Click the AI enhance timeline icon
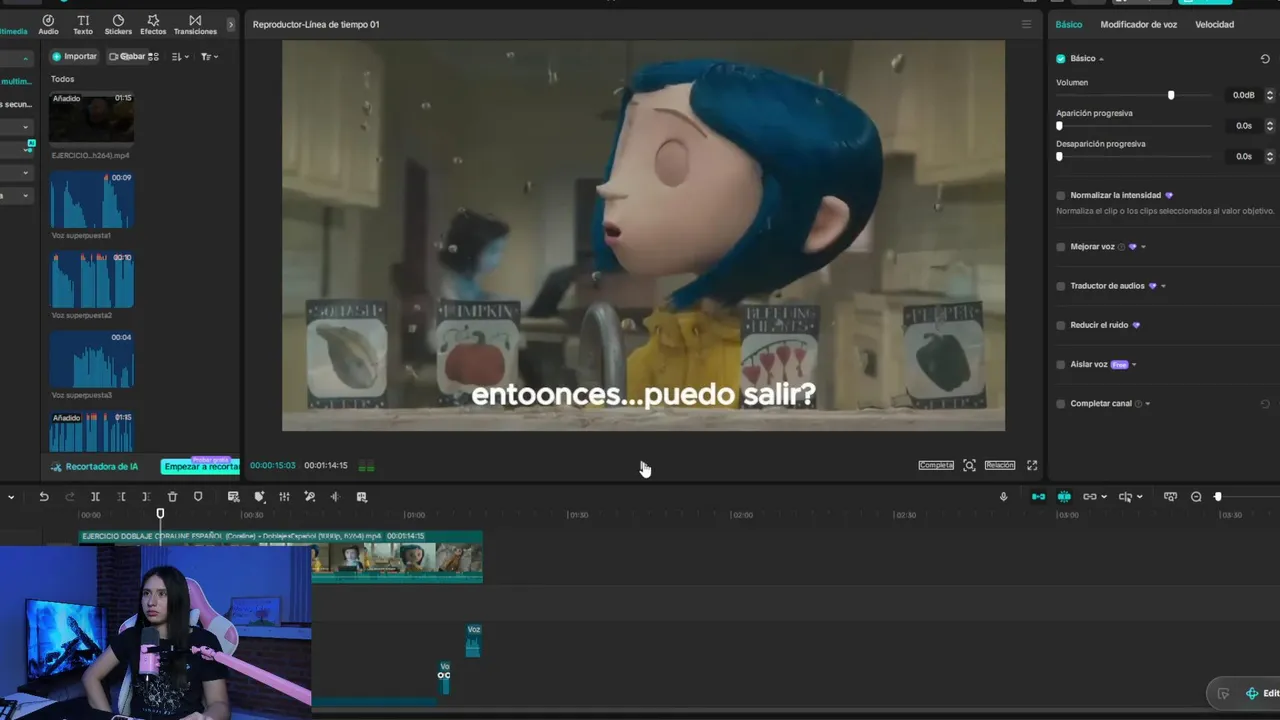This screenshot has height=720, width=1280. pyautogui.click(x=259, y=497)
